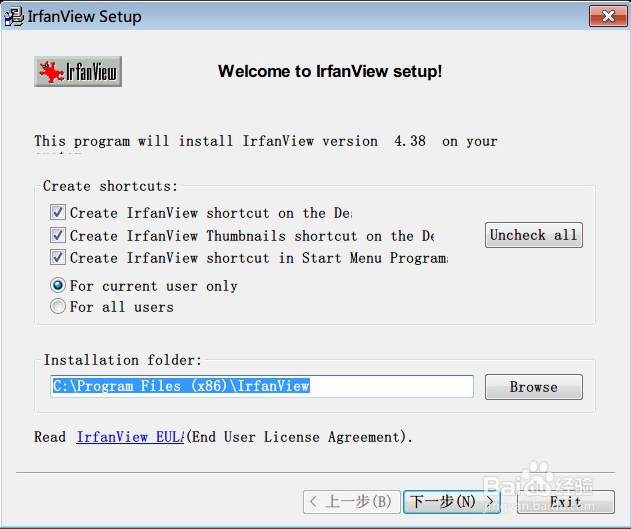
Task: Click the IrfanView red cat logo
Action: click(78, 72)
